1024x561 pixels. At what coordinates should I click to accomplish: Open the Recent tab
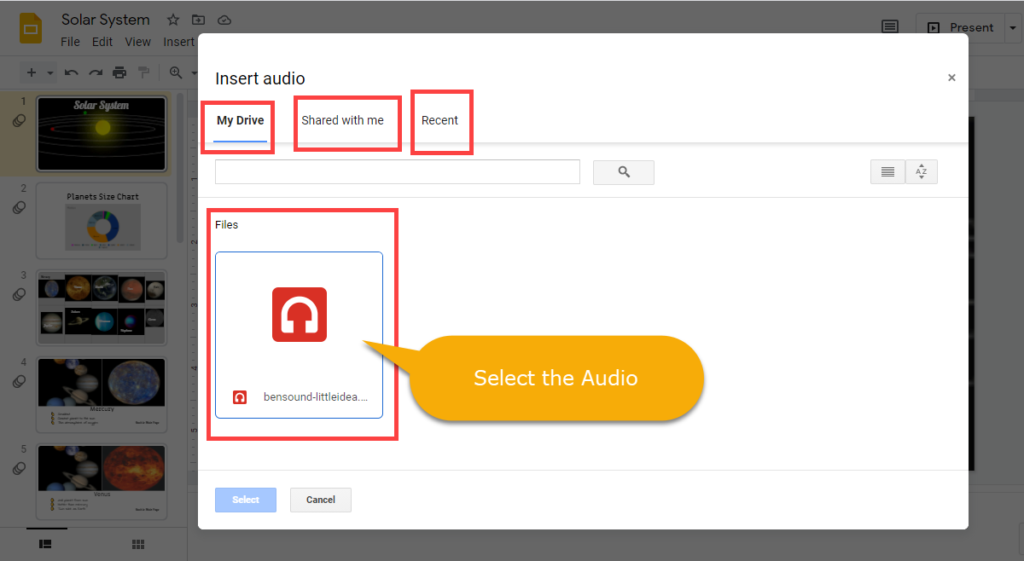click(440, 121)
